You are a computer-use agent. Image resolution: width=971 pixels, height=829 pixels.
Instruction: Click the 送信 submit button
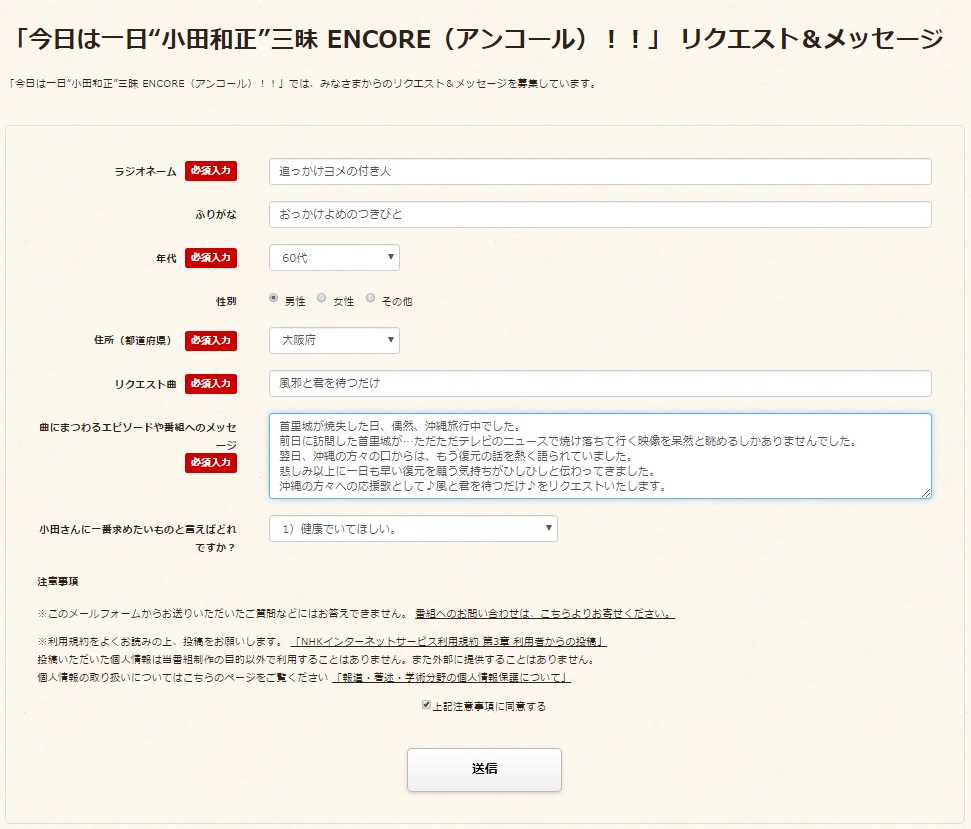pyautogui.click(x=484, y=770)
